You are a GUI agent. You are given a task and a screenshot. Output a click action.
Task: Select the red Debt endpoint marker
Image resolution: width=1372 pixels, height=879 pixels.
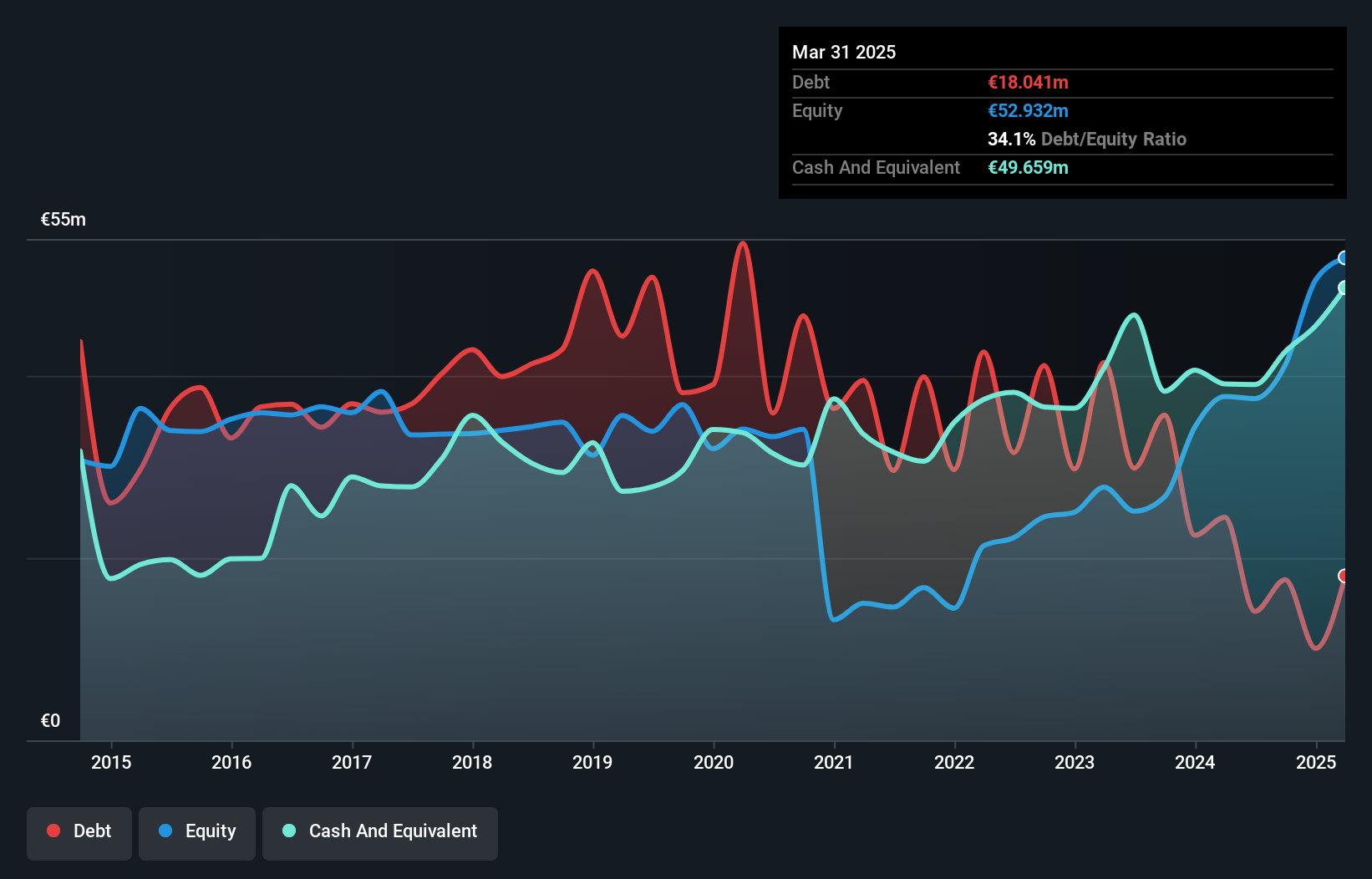[x=1344, y=576]
